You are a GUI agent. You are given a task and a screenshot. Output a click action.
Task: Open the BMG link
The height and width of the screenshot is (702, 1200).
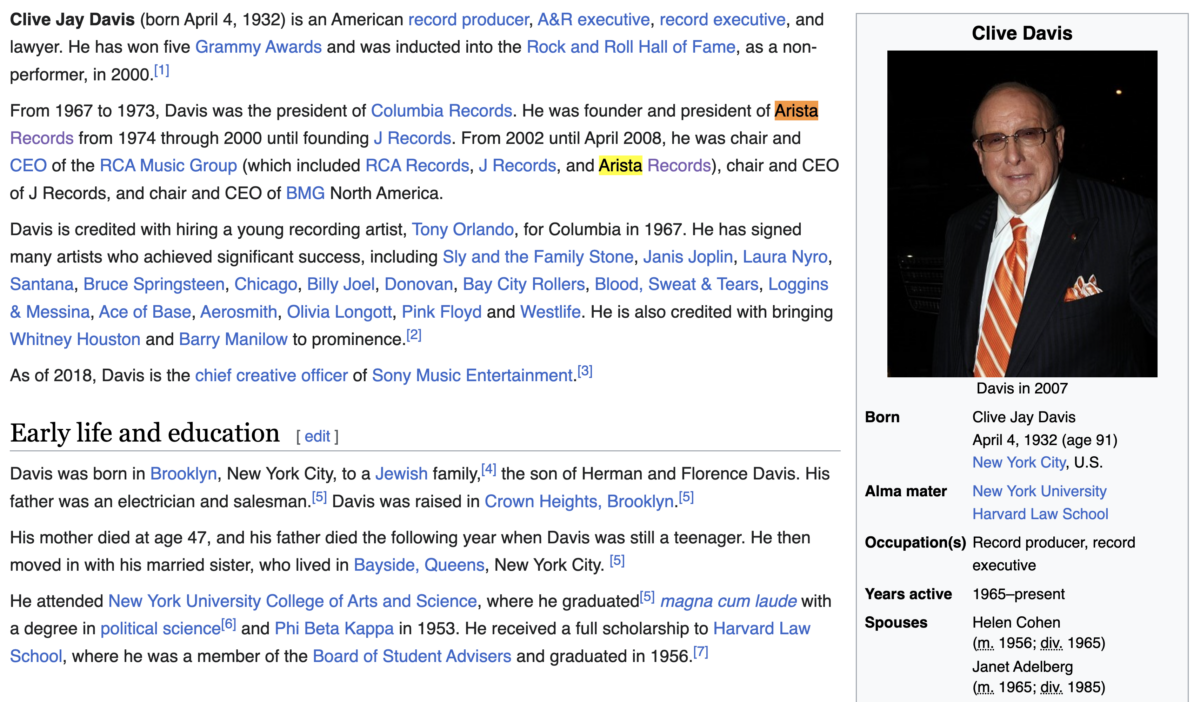[x=305, y=193]
